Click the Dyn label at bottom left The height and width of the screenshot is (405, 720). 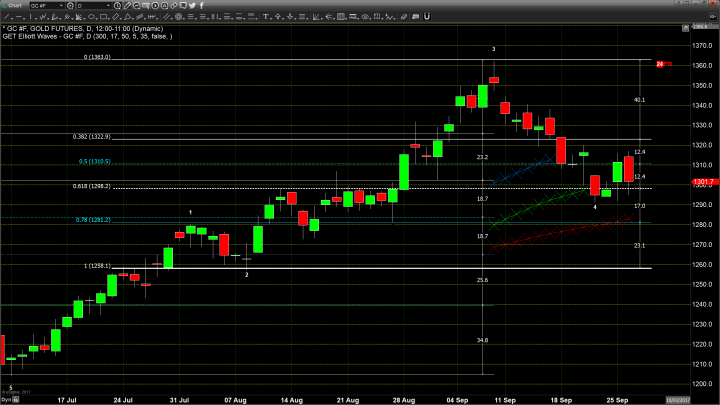click(6, 400)
